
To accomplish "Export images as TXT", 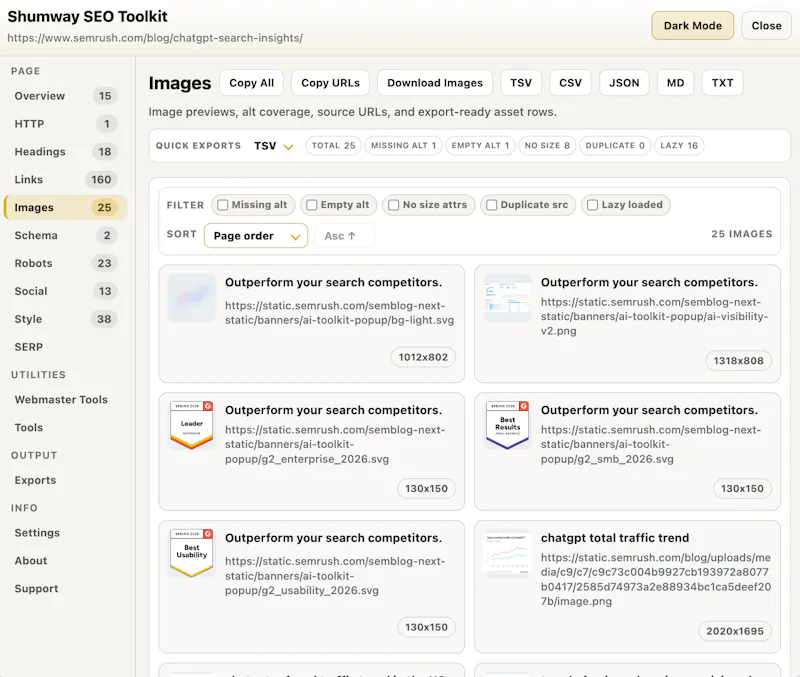I will [722, 83].
